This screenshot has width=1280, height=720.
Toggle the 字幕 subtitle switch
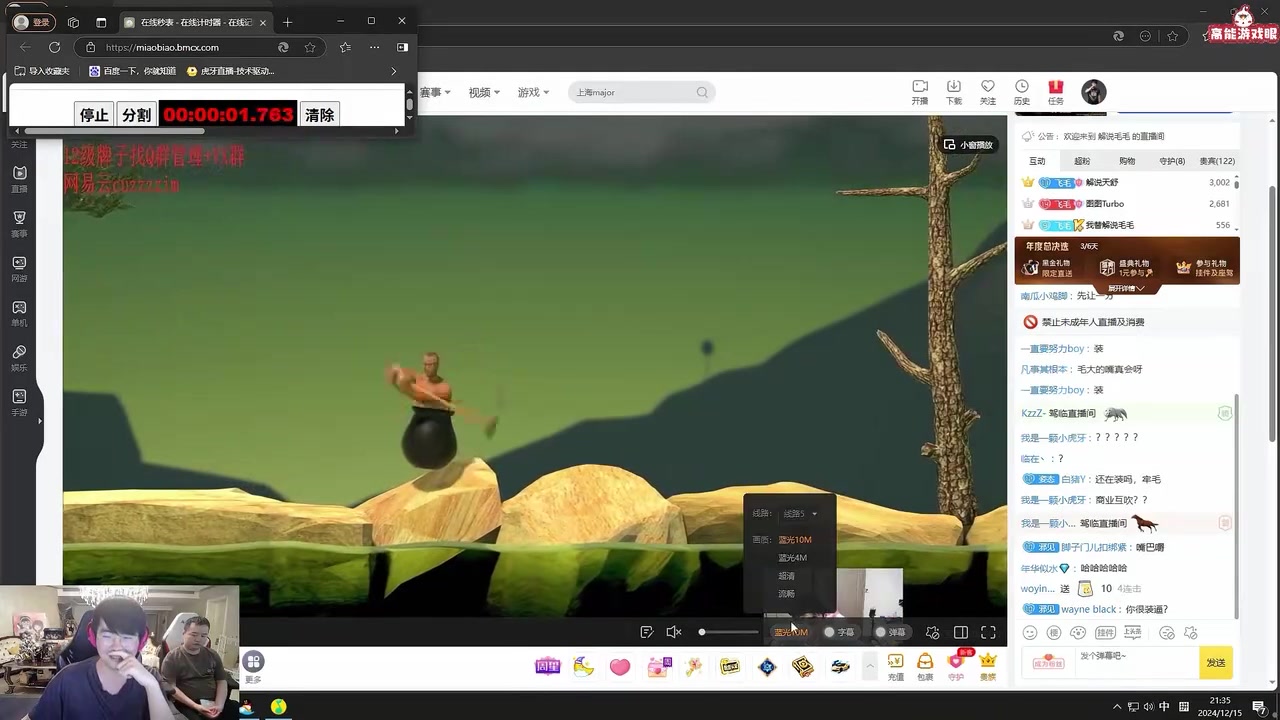click(x=838, y=632)
